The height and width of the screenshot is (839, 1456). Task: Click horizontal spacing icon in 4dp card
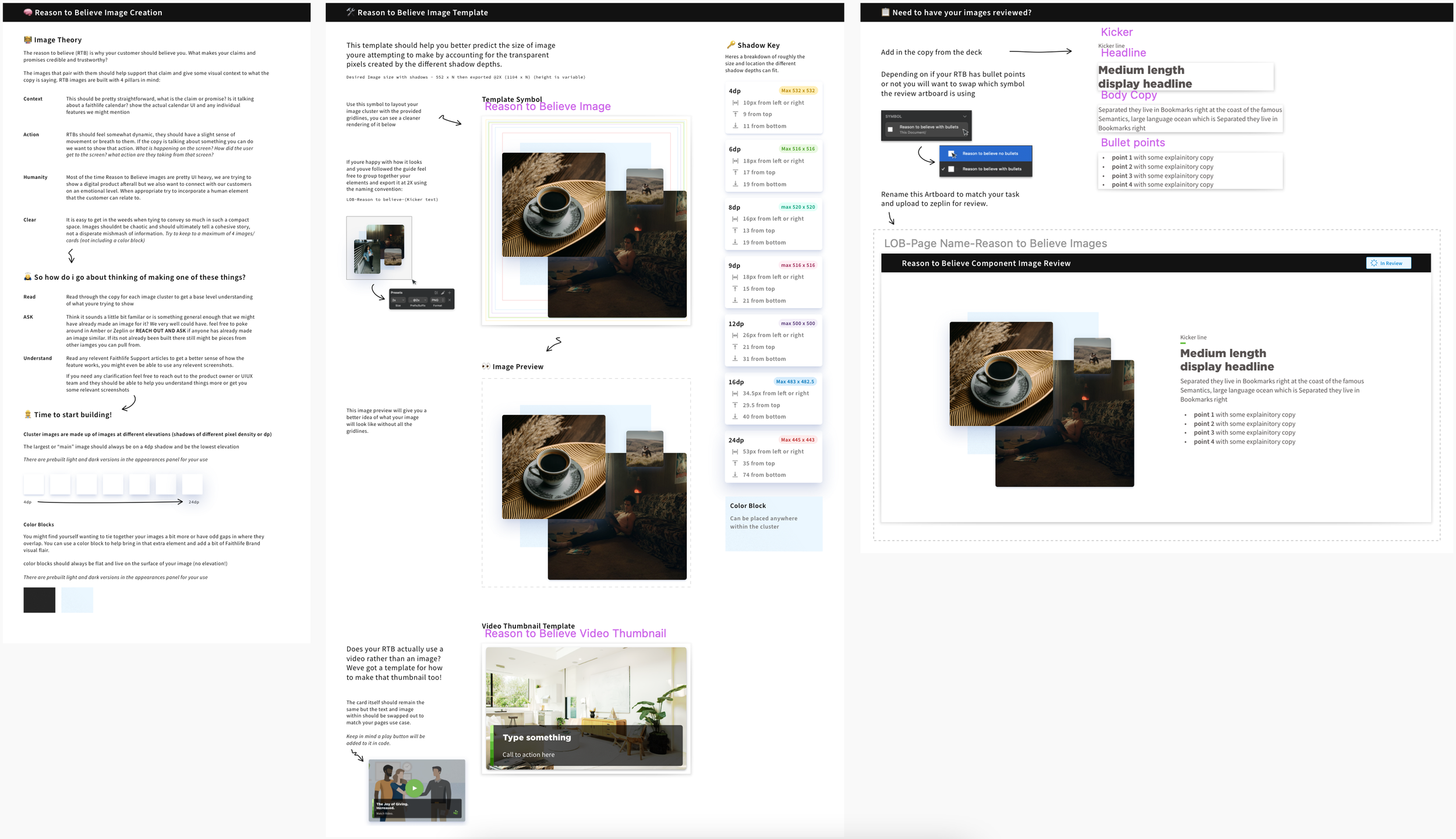pyautogui.click(x=735, y=103)
